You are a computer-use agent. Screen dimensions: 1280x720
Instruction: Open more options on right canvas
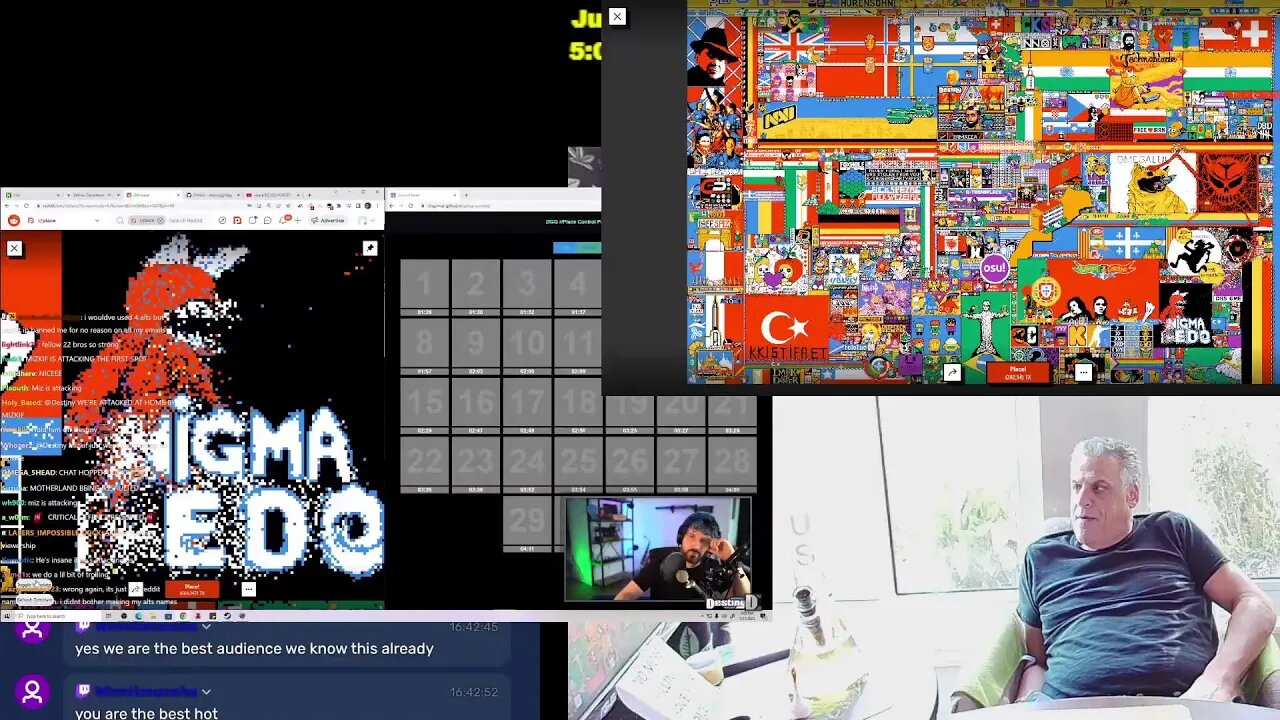coord(1083,372)
